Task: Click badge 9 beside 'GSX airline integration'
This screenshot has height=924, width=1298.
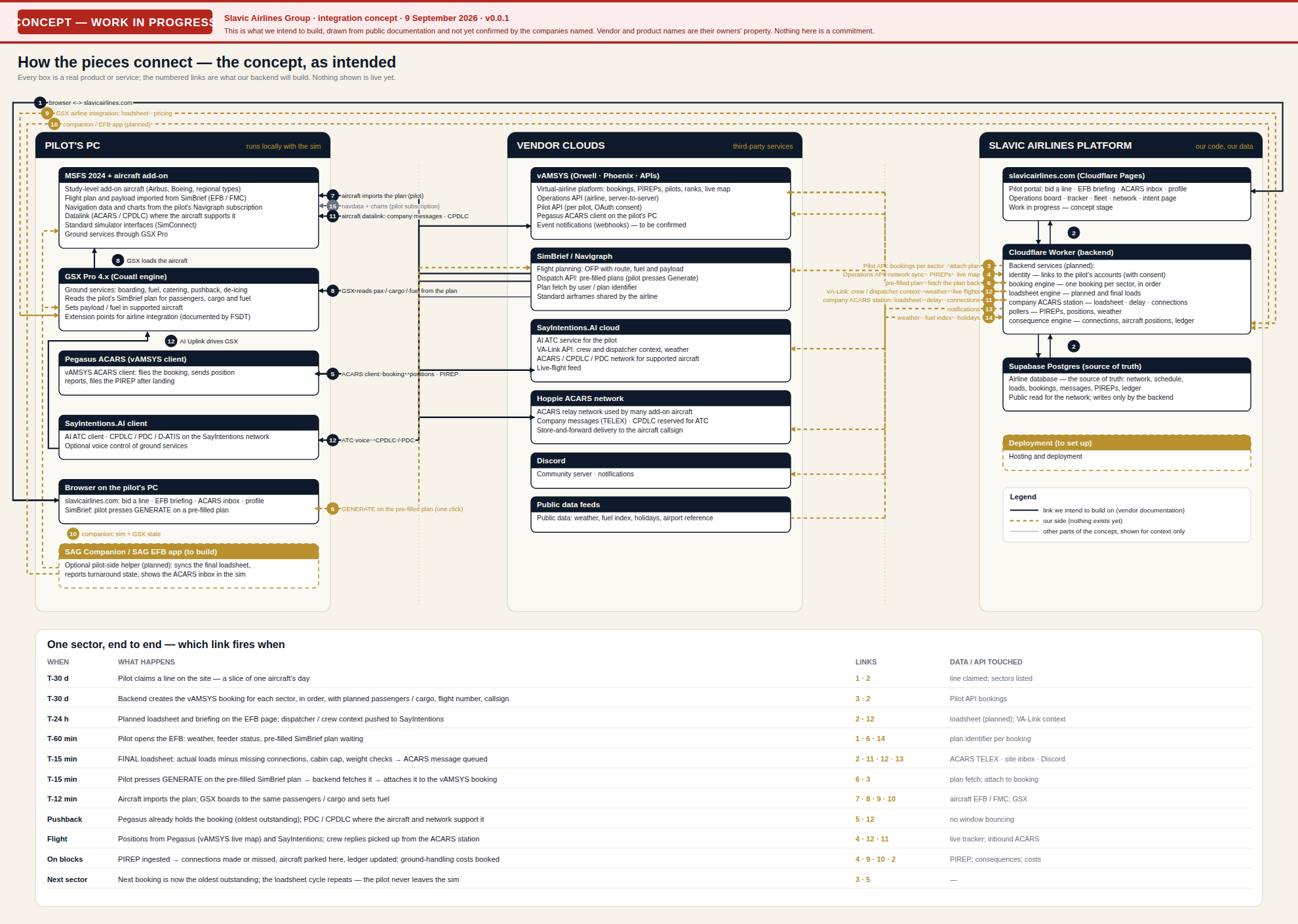Action: point(47,113)
